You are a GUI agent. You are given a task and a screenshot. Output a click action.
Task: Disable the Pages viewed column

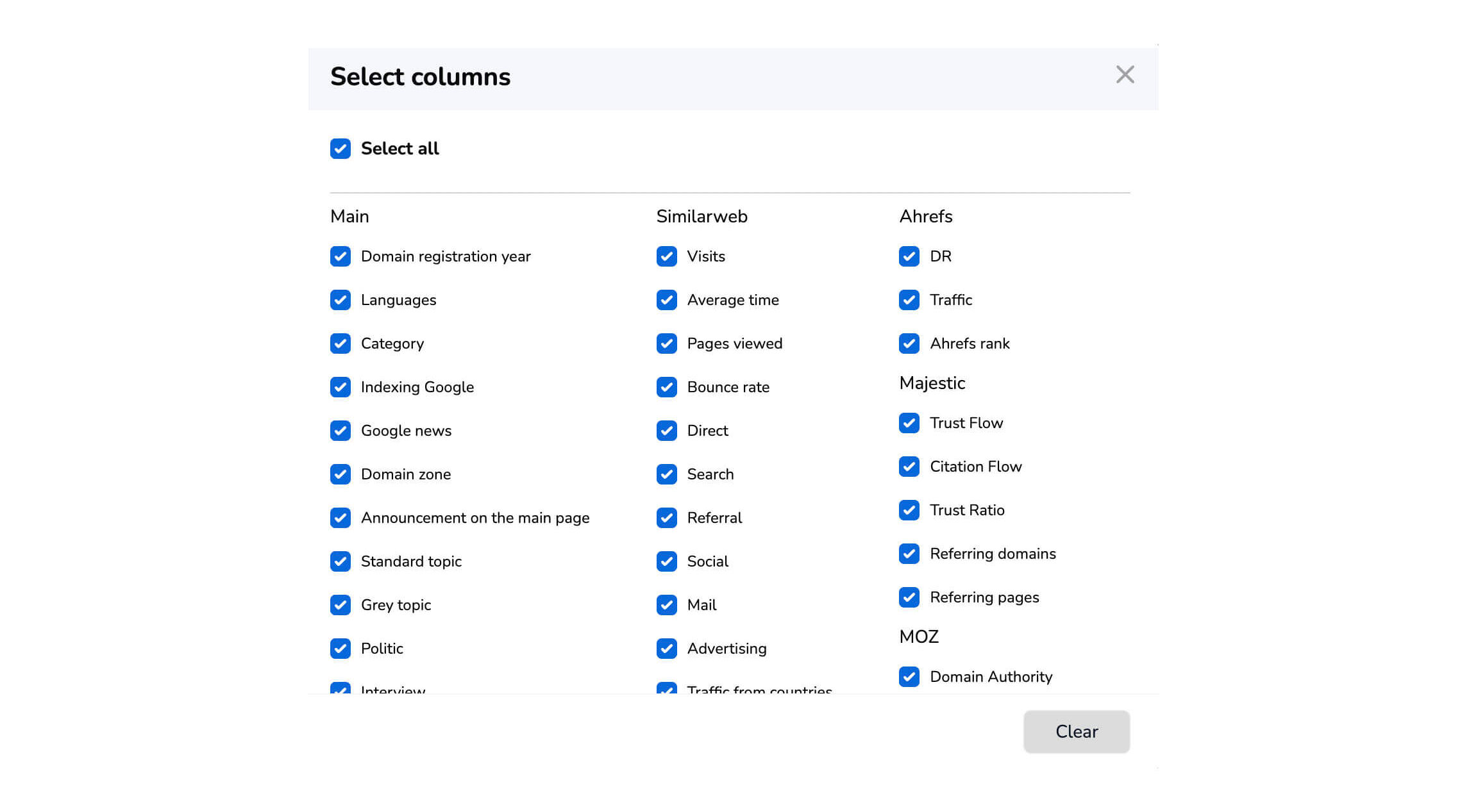pyautogui.click(x=667, y=344)
